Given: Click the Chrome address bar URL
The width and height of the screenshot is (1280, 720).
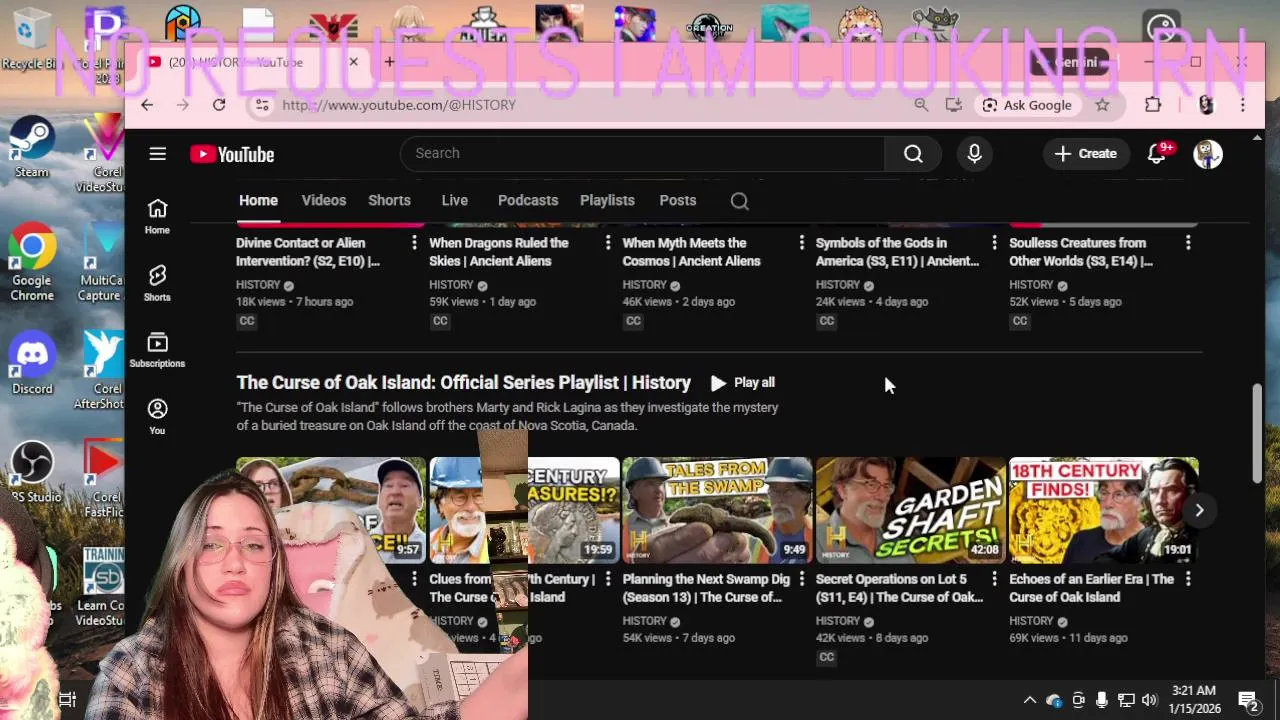Looking at the screenshot, I should click(x=399, y=105).
